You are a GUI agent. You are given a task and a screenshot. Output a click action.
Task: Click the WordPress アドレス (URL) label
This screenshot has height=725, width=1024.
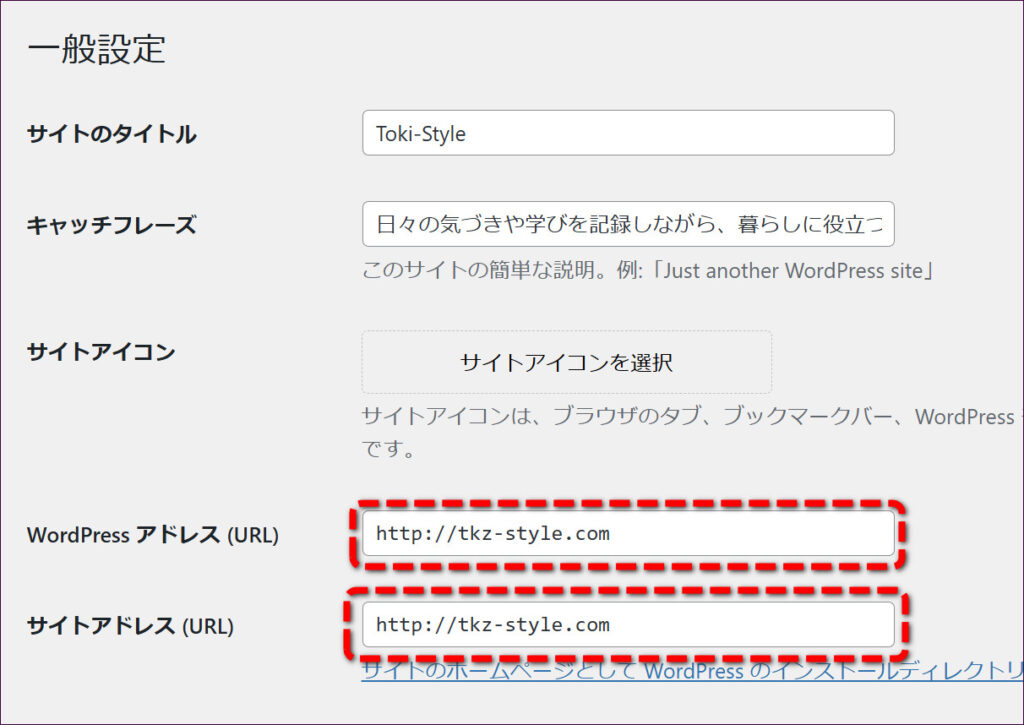[152, 535]
